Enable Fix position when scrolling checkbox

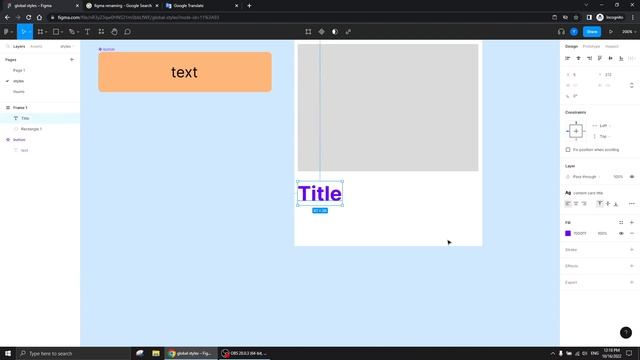click(x=568, y=150)
